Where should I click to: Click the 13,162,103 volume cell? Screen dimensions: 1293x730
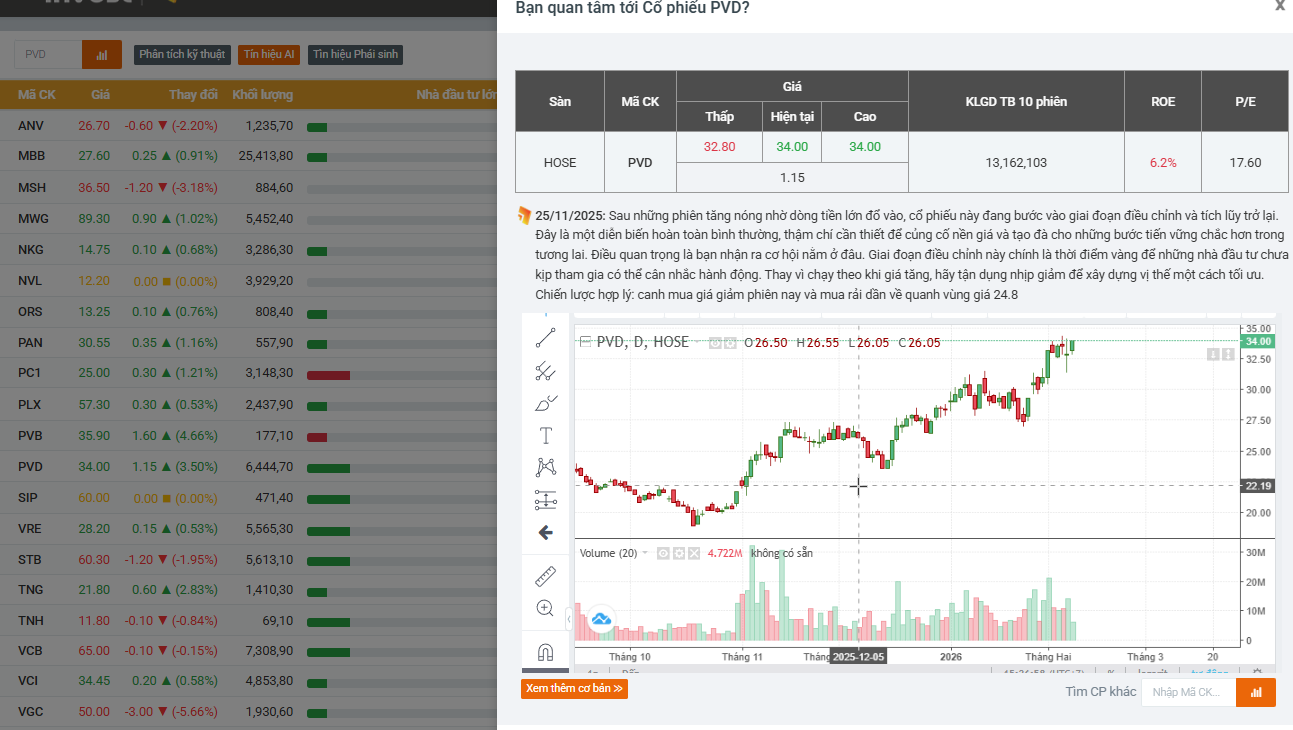1016,162
